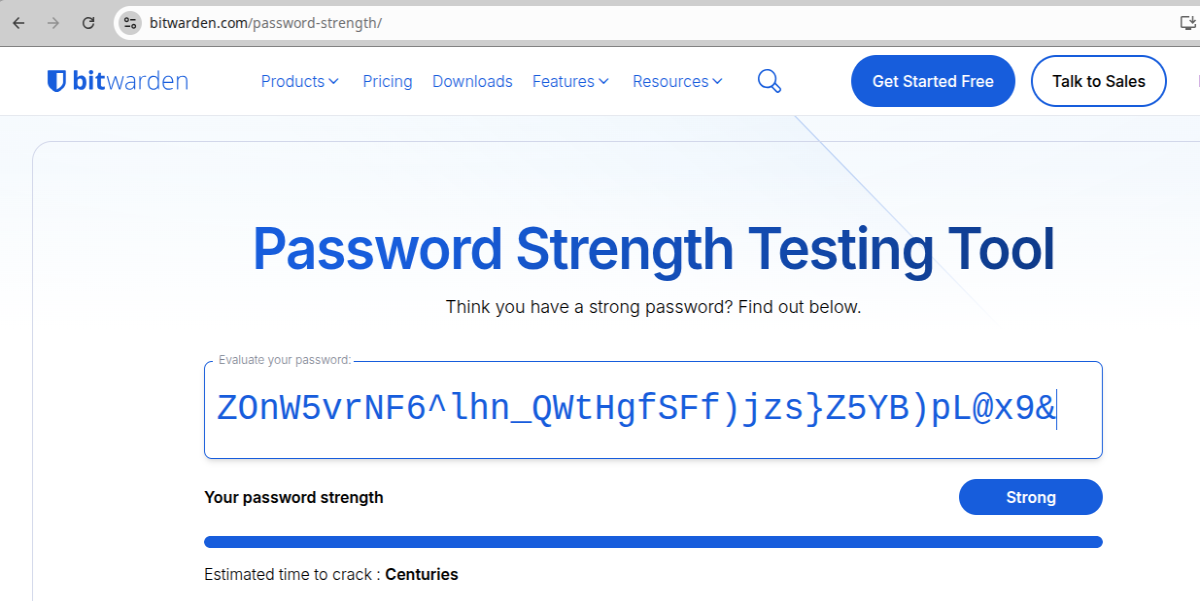Click the blue password strength bar

(653, 542)
